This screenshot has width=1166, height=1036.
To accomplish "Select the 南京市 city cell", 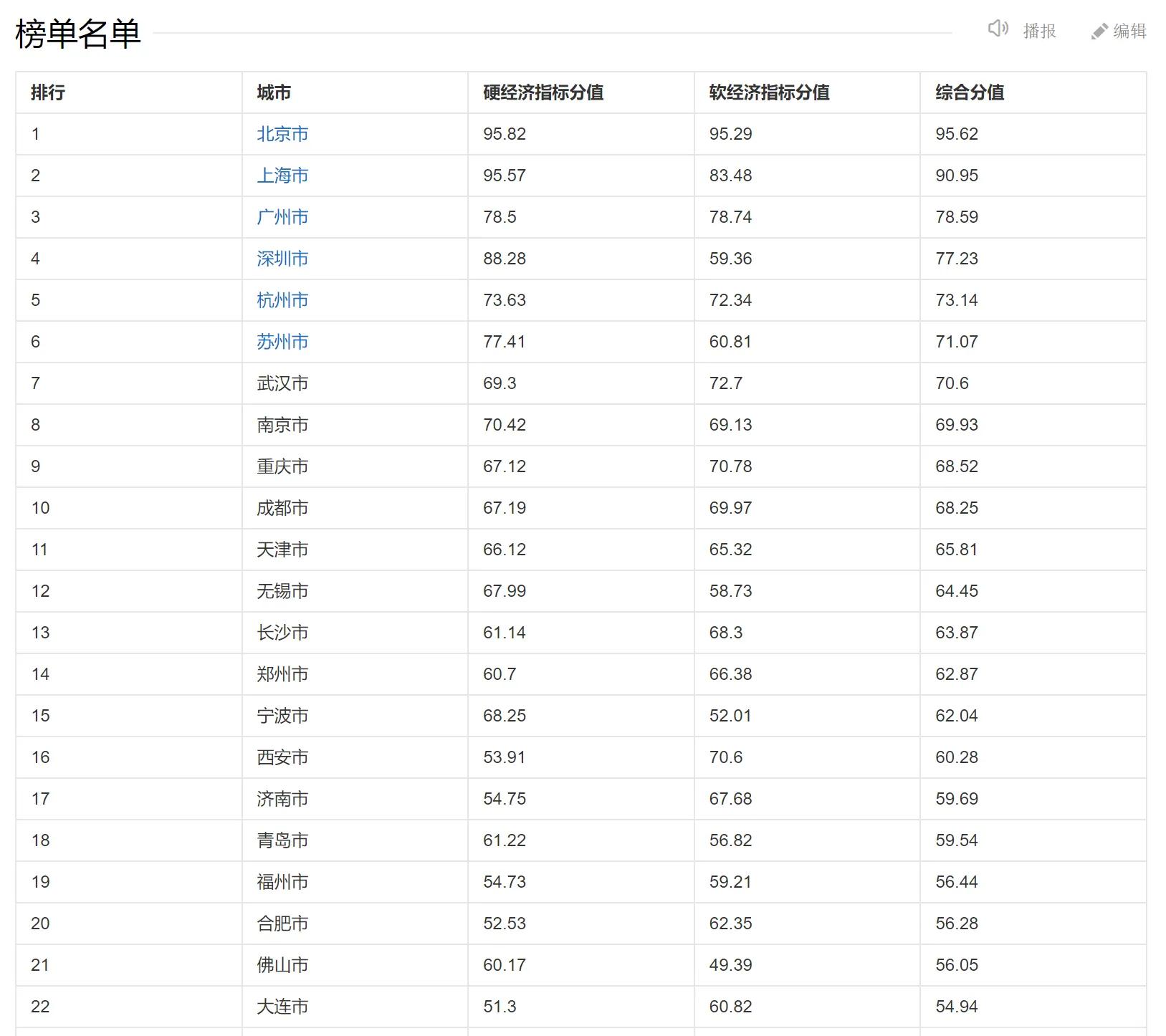I will tap(355, 425).
